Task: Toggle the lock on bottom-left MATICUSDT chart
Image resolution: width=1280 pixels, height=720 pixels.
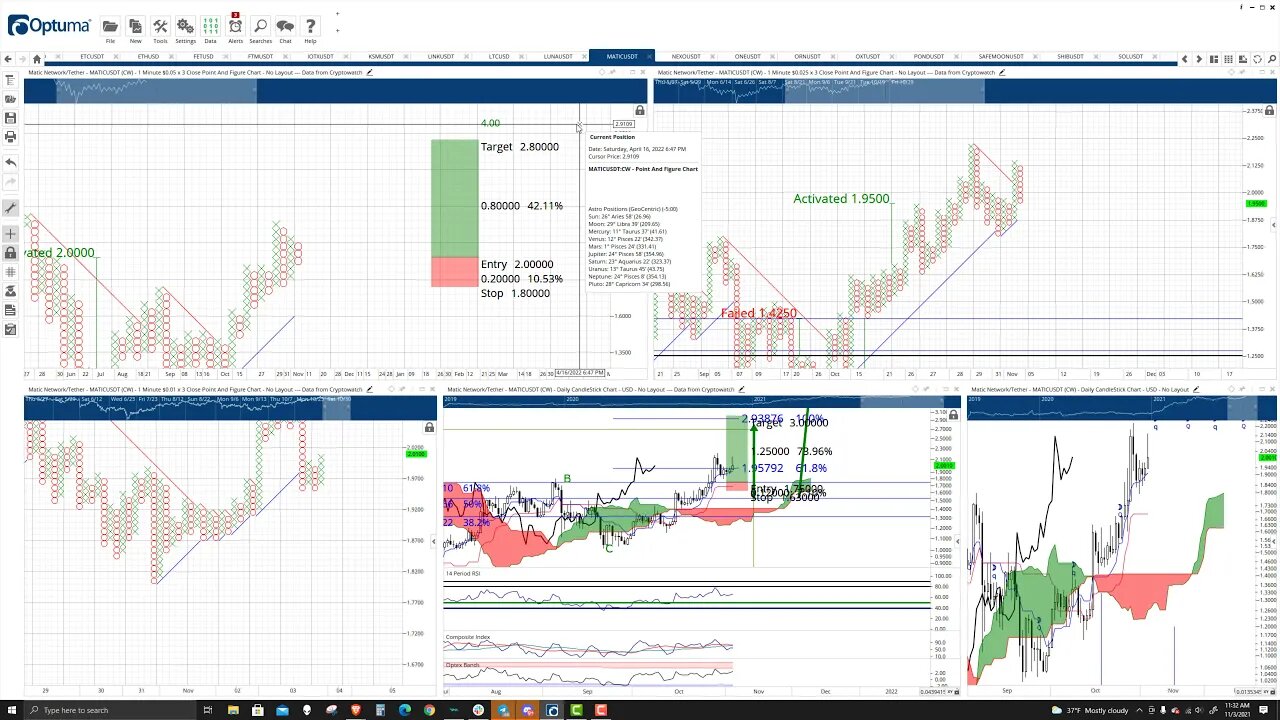Action: pos(429,427)
